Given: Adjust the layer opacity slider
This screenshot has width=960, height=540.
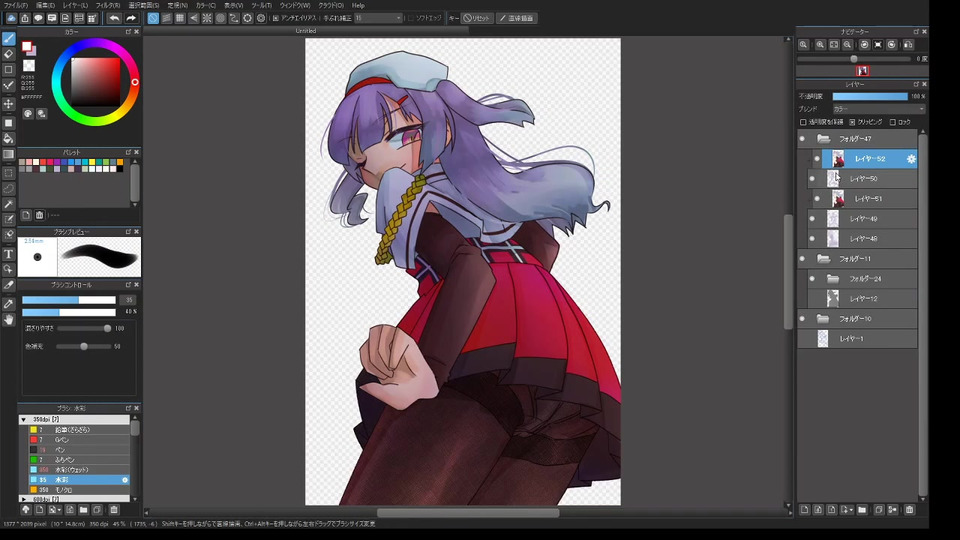Looking at the screenshot, I should tap(870, 96).
